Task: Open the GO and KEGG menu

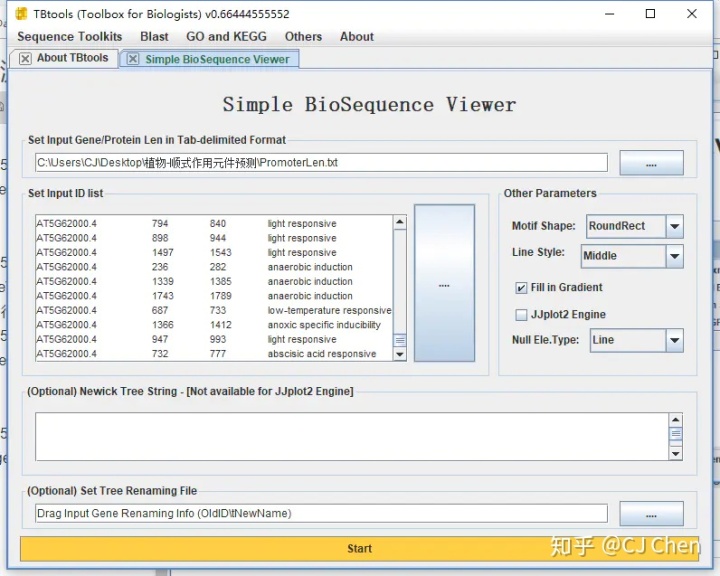Action: 226,36
